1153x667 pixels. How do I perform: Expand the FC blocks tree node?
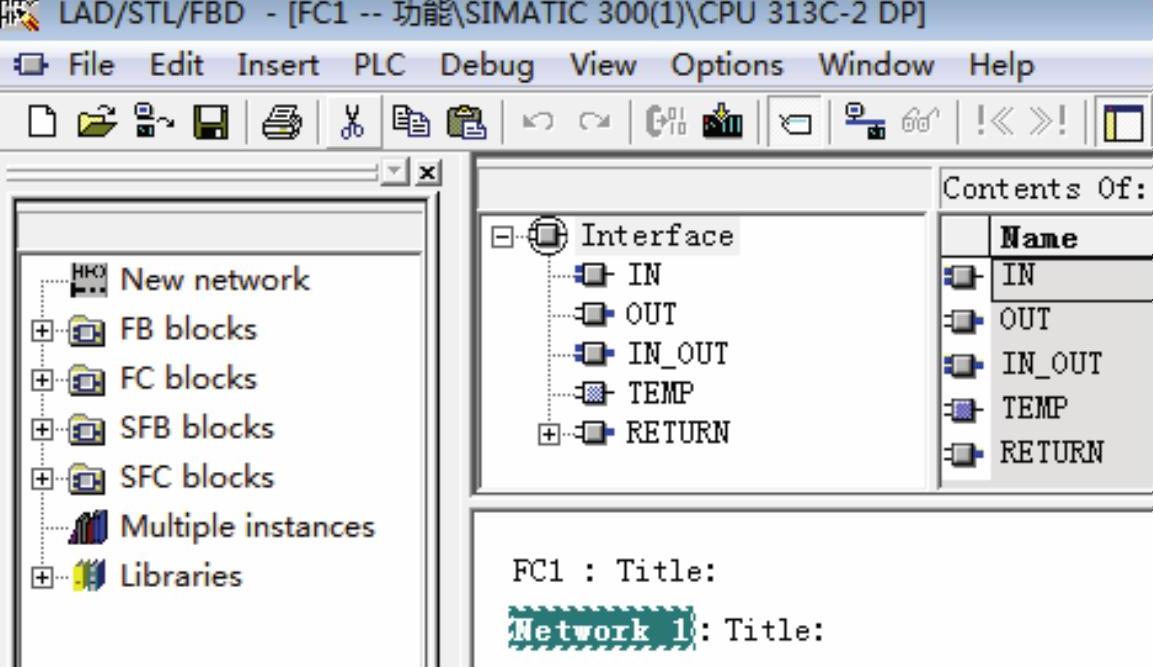click(42, 380)
